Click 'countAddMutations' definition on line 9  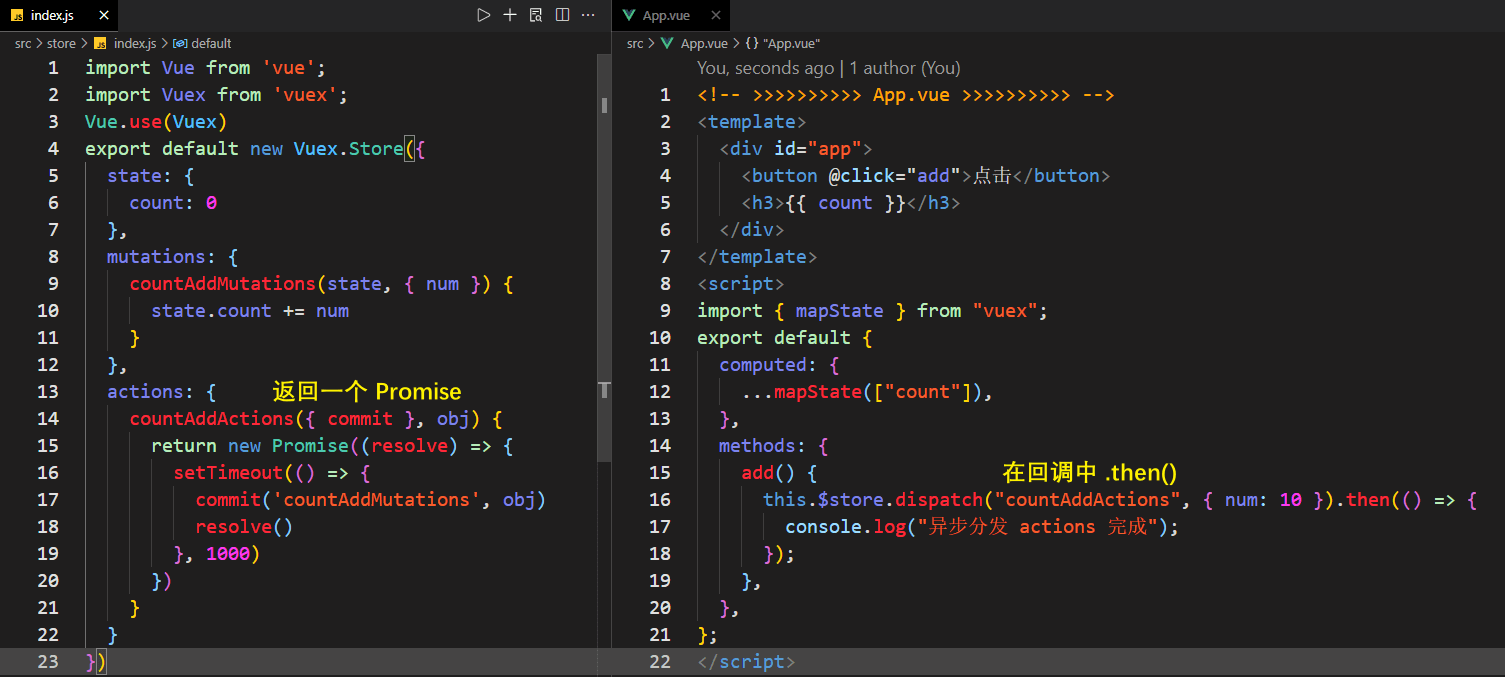click(x=222, y=283)
